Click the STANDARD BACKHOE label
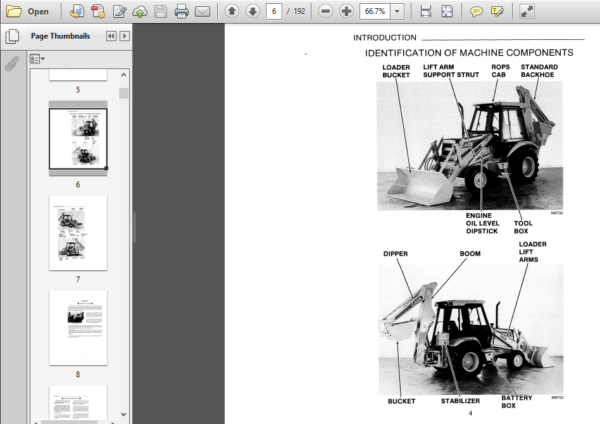Image resolution: width=600 pixels, height=424 pixels. point(539,71)
